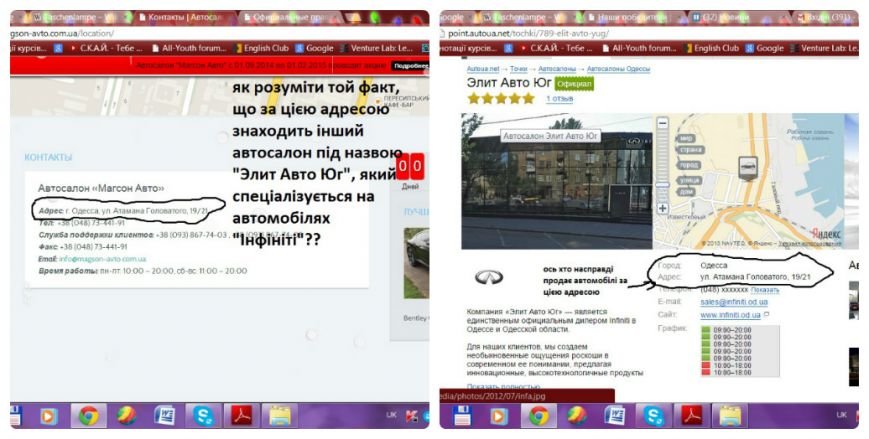Click the five-star rating under Элит Авто Юг

(x=501, y=99)
